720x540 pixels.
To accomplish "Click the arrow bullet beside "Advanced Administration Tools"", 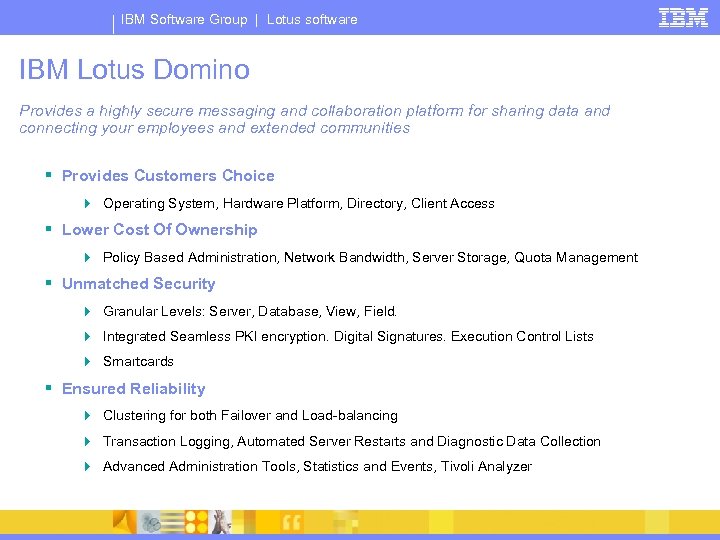I will (87, 467).
